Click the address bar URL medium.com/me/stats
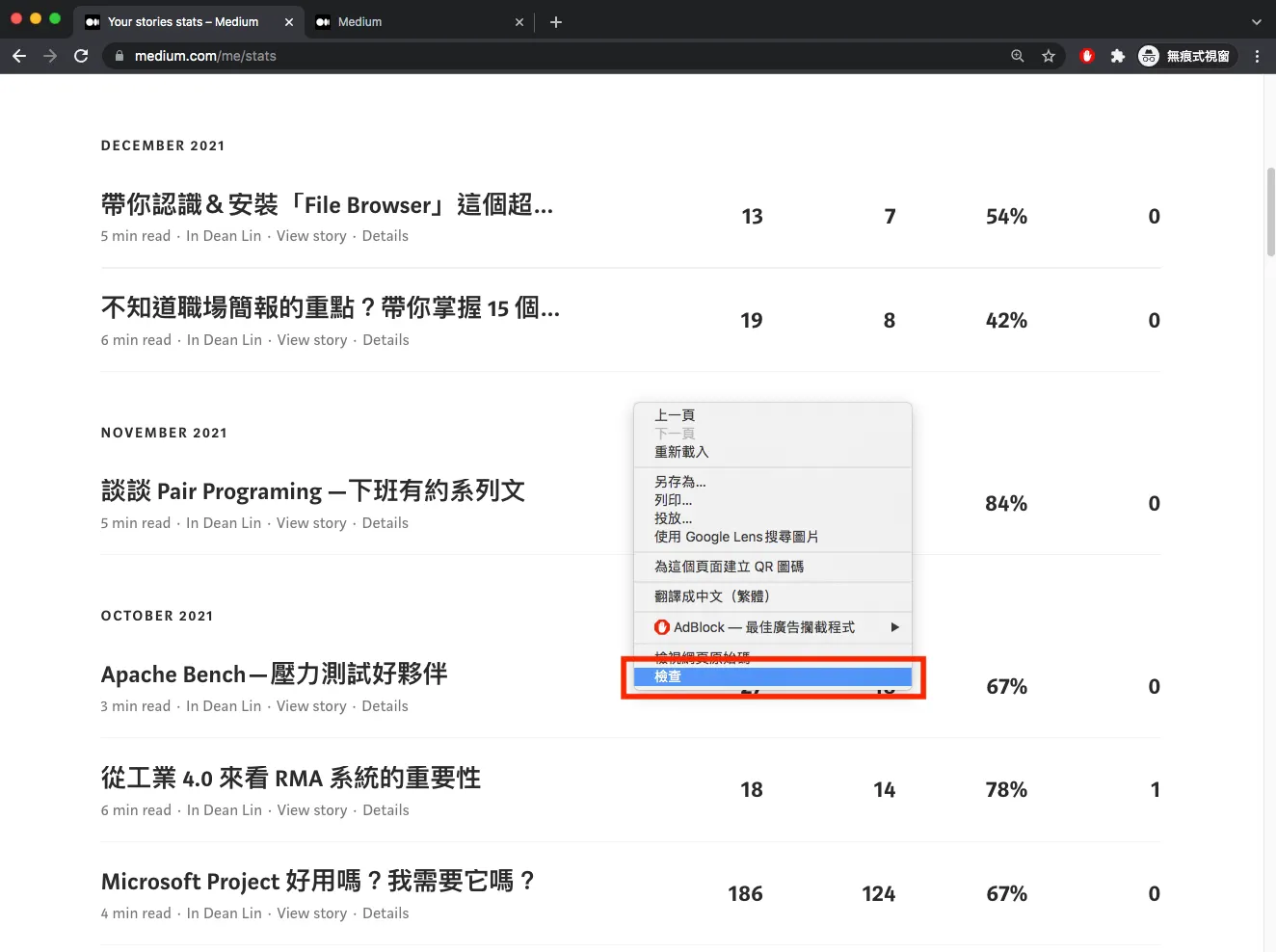Image resolution: width=1276 pixels, height=952 pixels. pyautogui.click(x=205, y=56)
